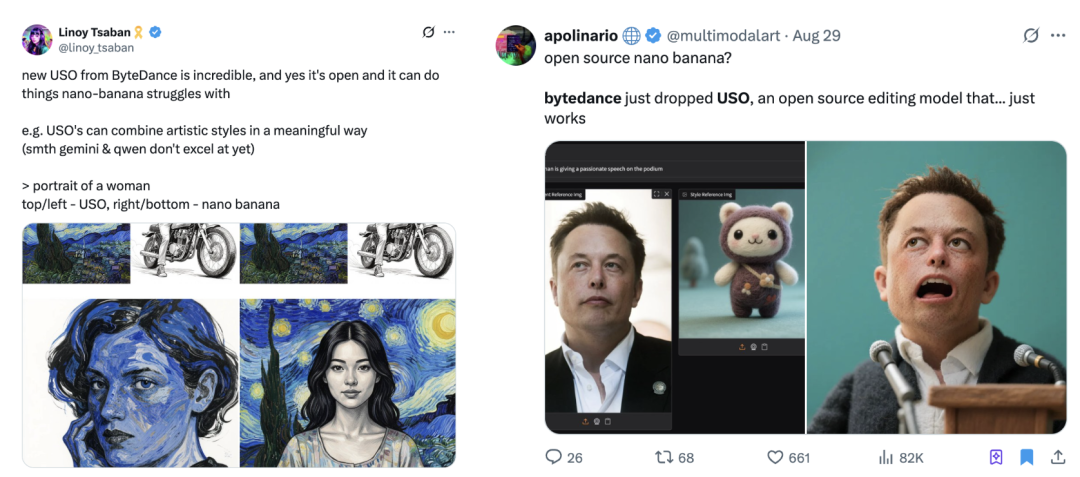The height and width of the screenshot is (477, 1080).
Task: Click the purple star bookmark-folder icon
Action: 996,457
